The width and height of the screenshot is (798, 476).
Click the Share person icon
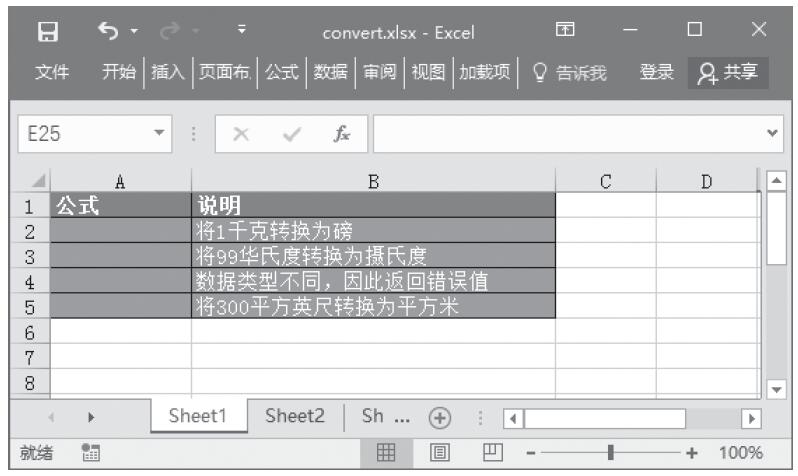pos(707,72)
